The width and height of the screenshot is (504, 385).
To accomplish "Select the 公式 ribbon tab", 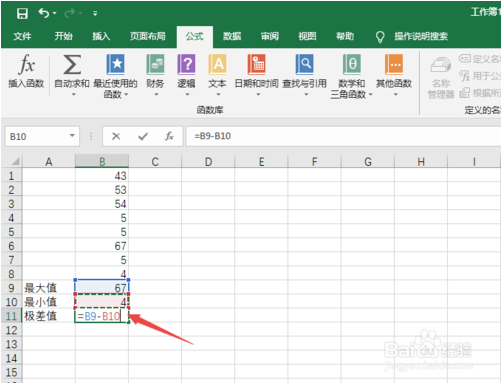I will pyautogui.click(x=195, y=36).
